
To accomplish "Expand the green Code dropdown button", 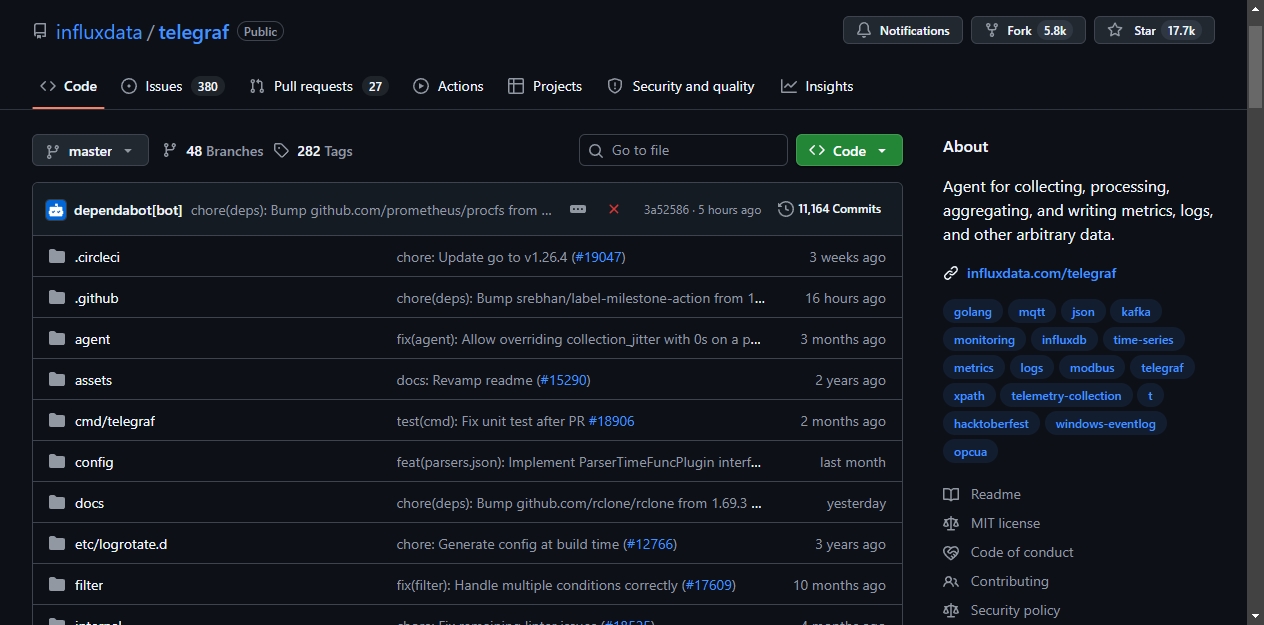I will (849, 150).
